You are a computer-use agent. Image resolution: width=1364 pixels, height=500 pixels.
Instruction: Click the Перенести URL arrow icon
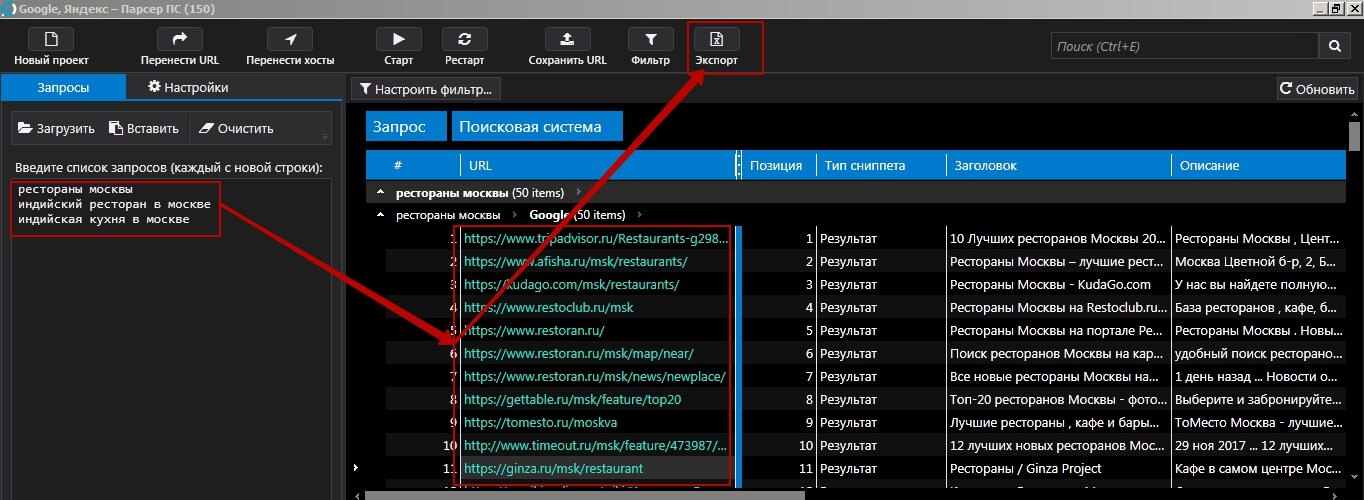tap(180, 40)
